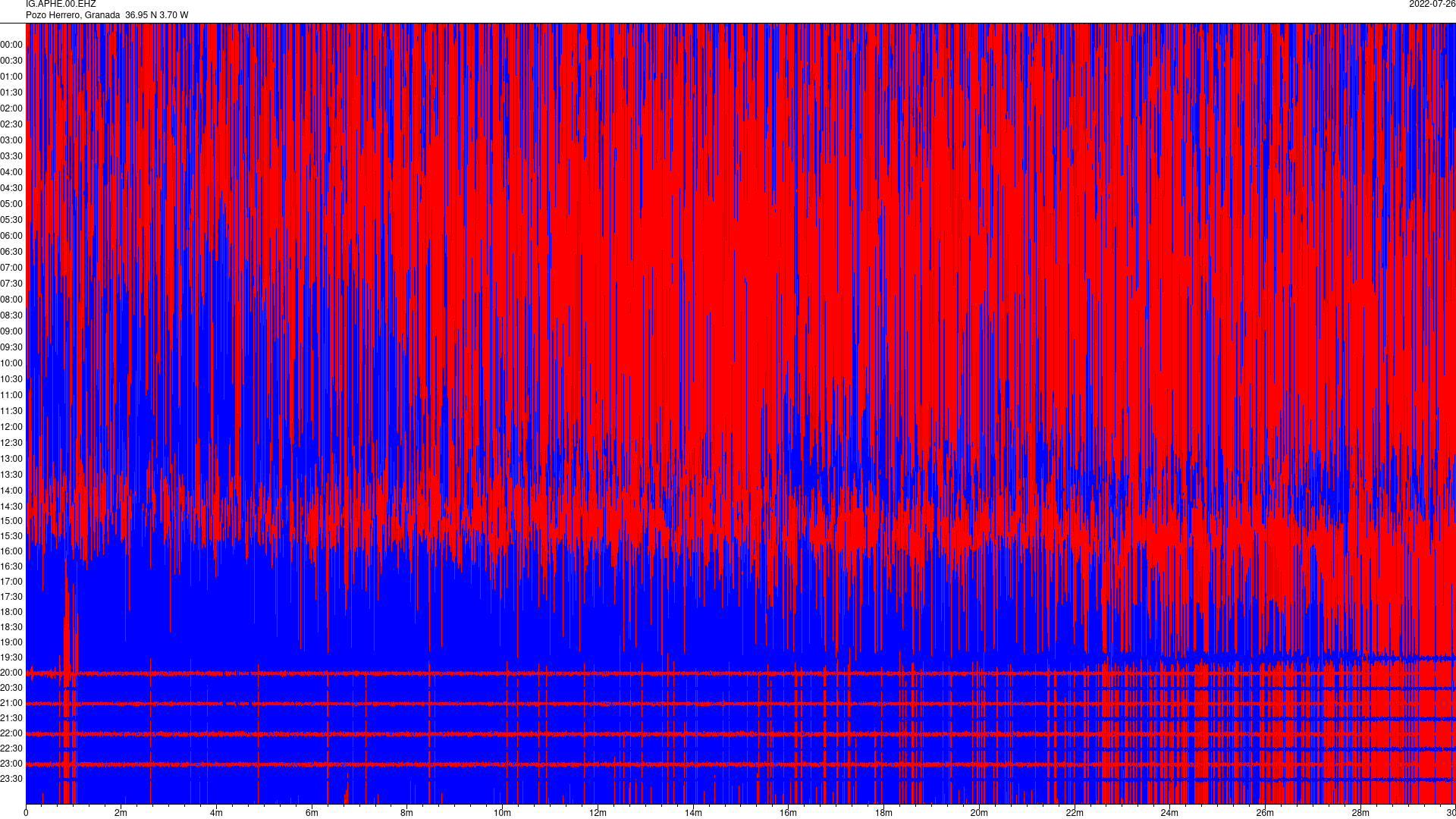Click the 14:30 time label
The width and height of the screenshot is (1456, 819).
pos(11,507)
